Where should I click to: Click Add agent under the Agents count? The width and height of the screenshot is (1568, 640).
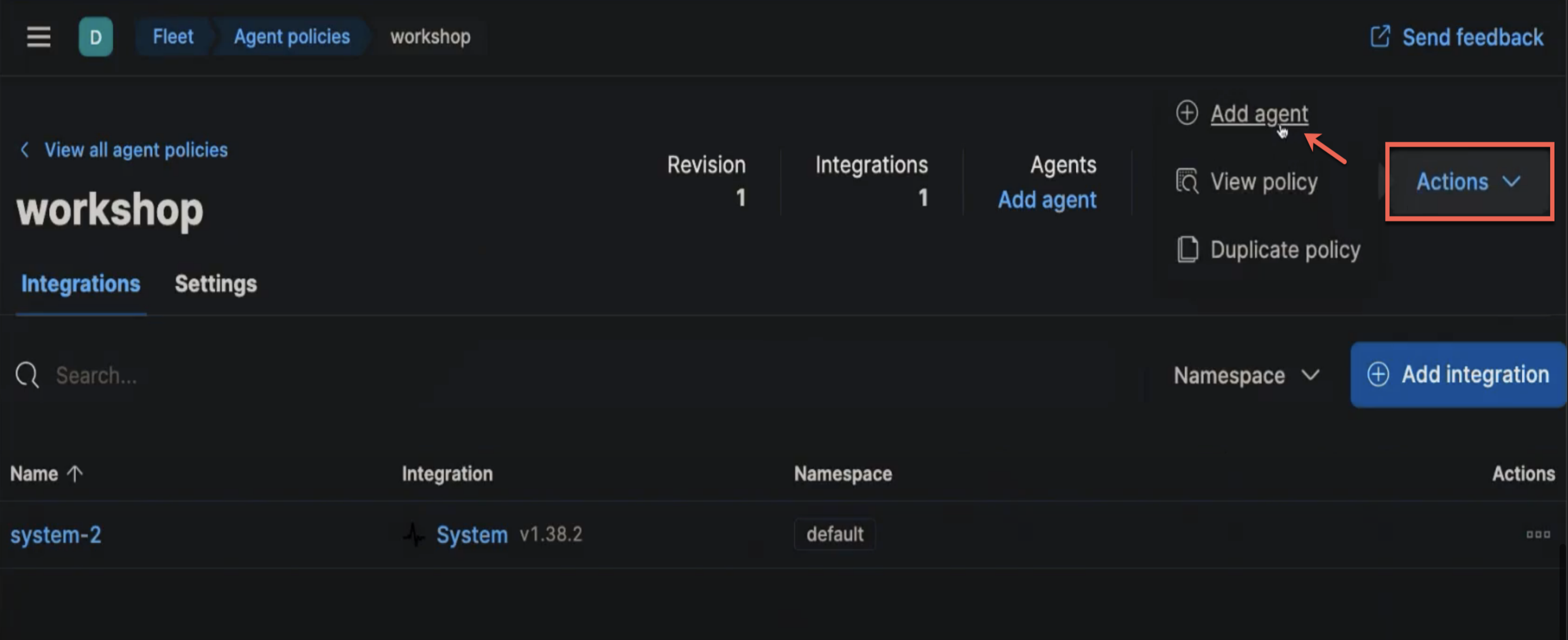[1047, 200]
